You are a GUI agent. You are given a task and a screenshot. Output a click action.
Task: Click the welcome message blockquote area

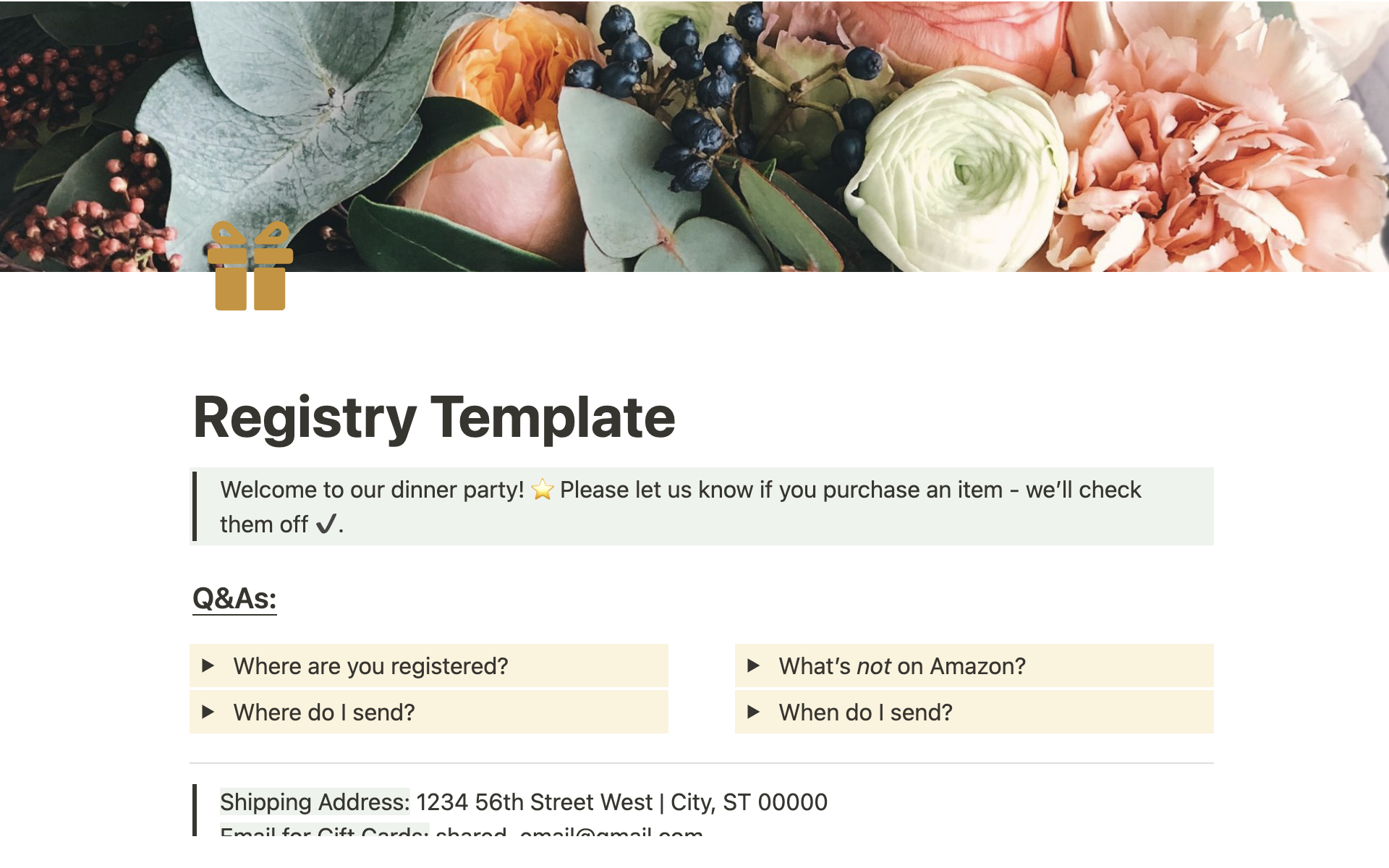coord(693,507)
